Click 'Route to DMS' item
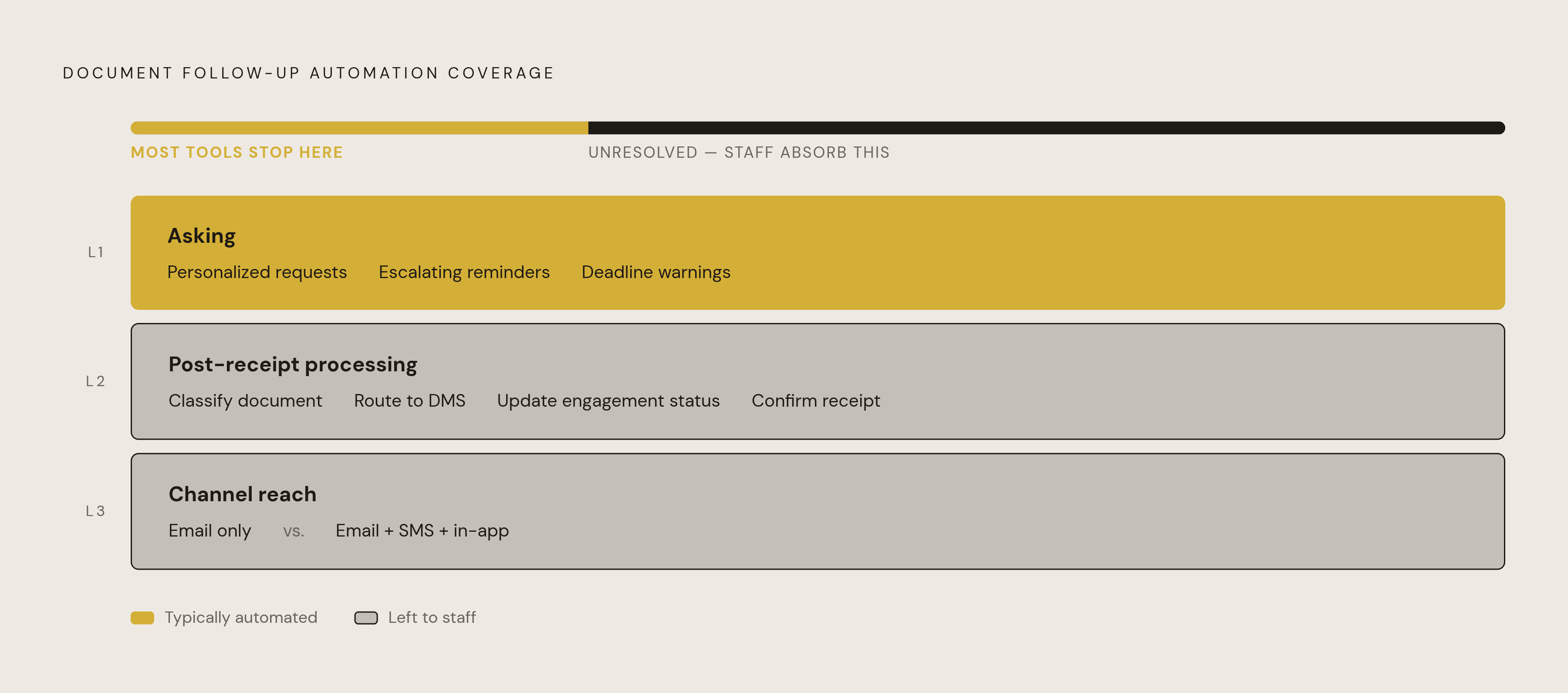This screenshot has width=1568, height=693. pos(410,401)
